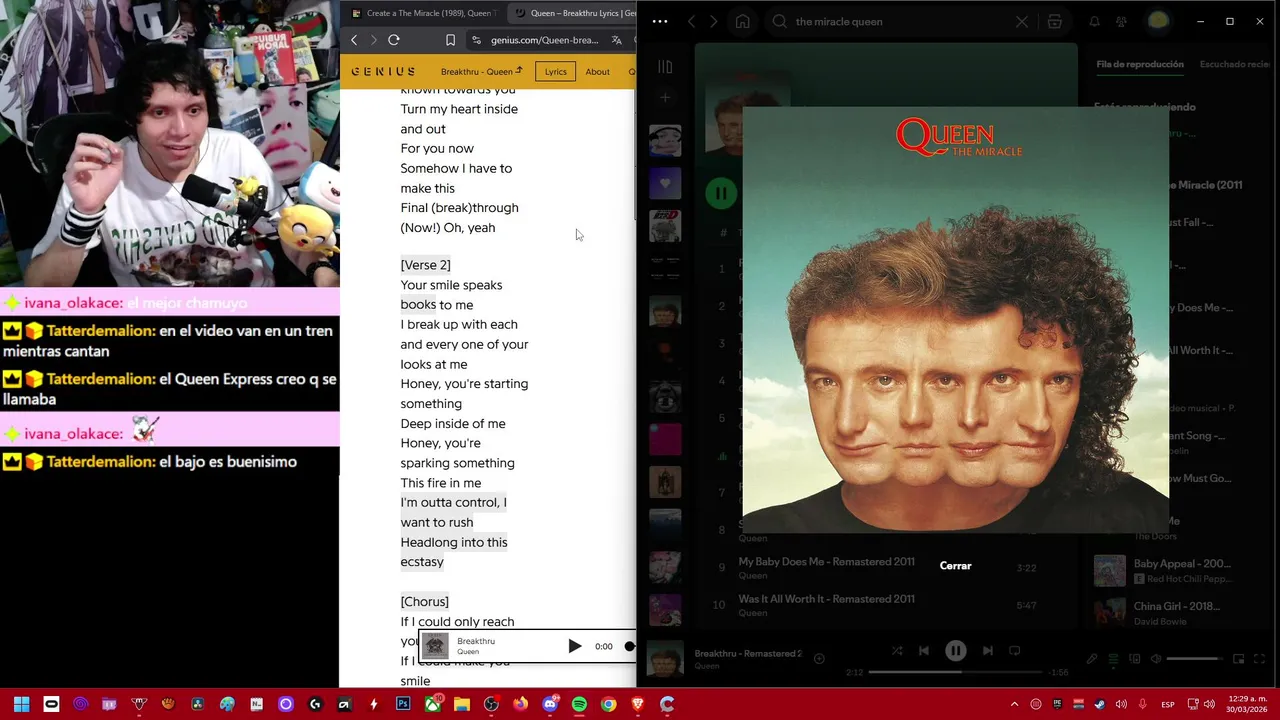The width and height of the screenshot is (1280, 720).
Task: Select 'China Girl - 2018' in queue
Action: pos(1176,612)
